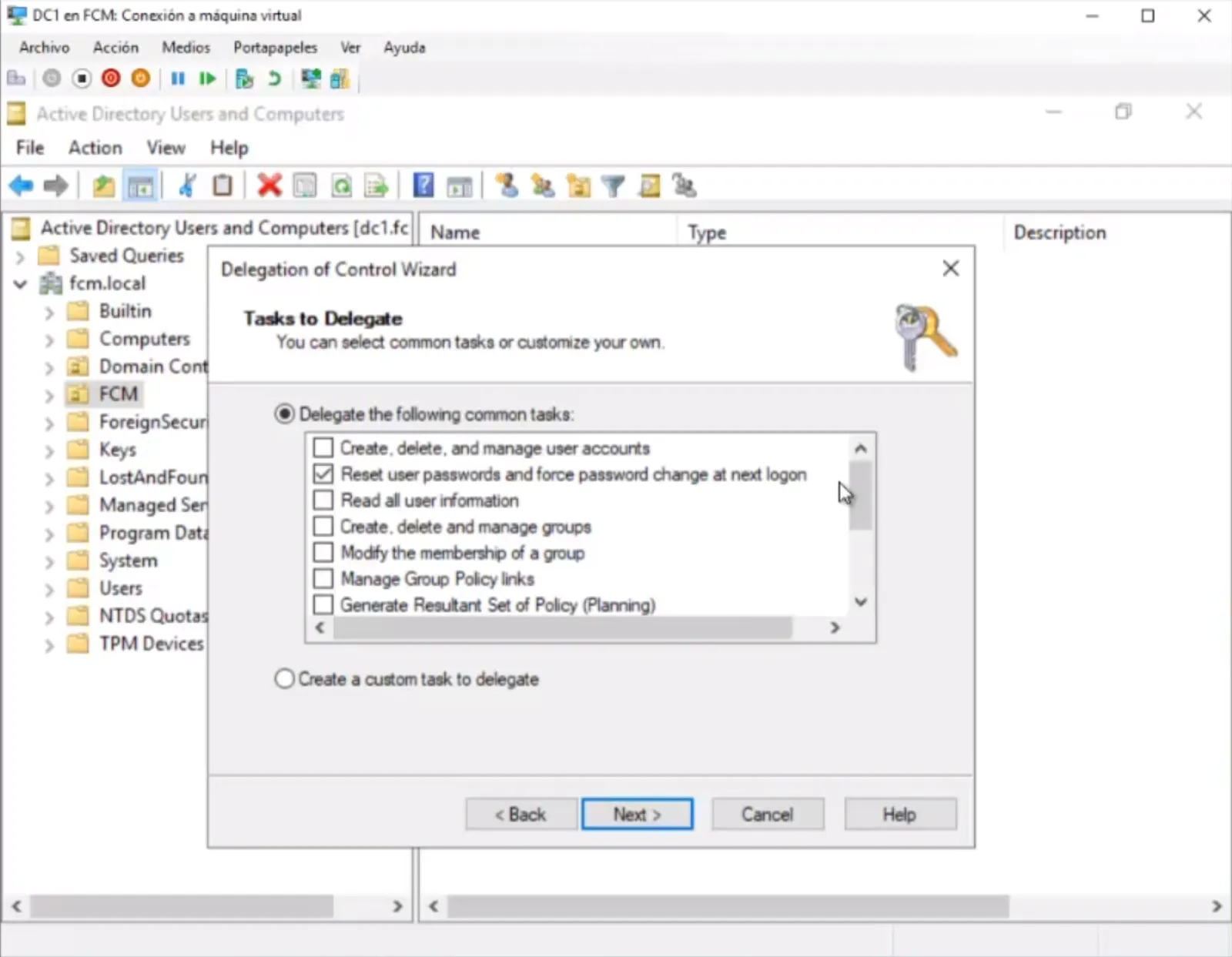
Task: Click the Delete red X toolbar icon
Action: point(269,186)
